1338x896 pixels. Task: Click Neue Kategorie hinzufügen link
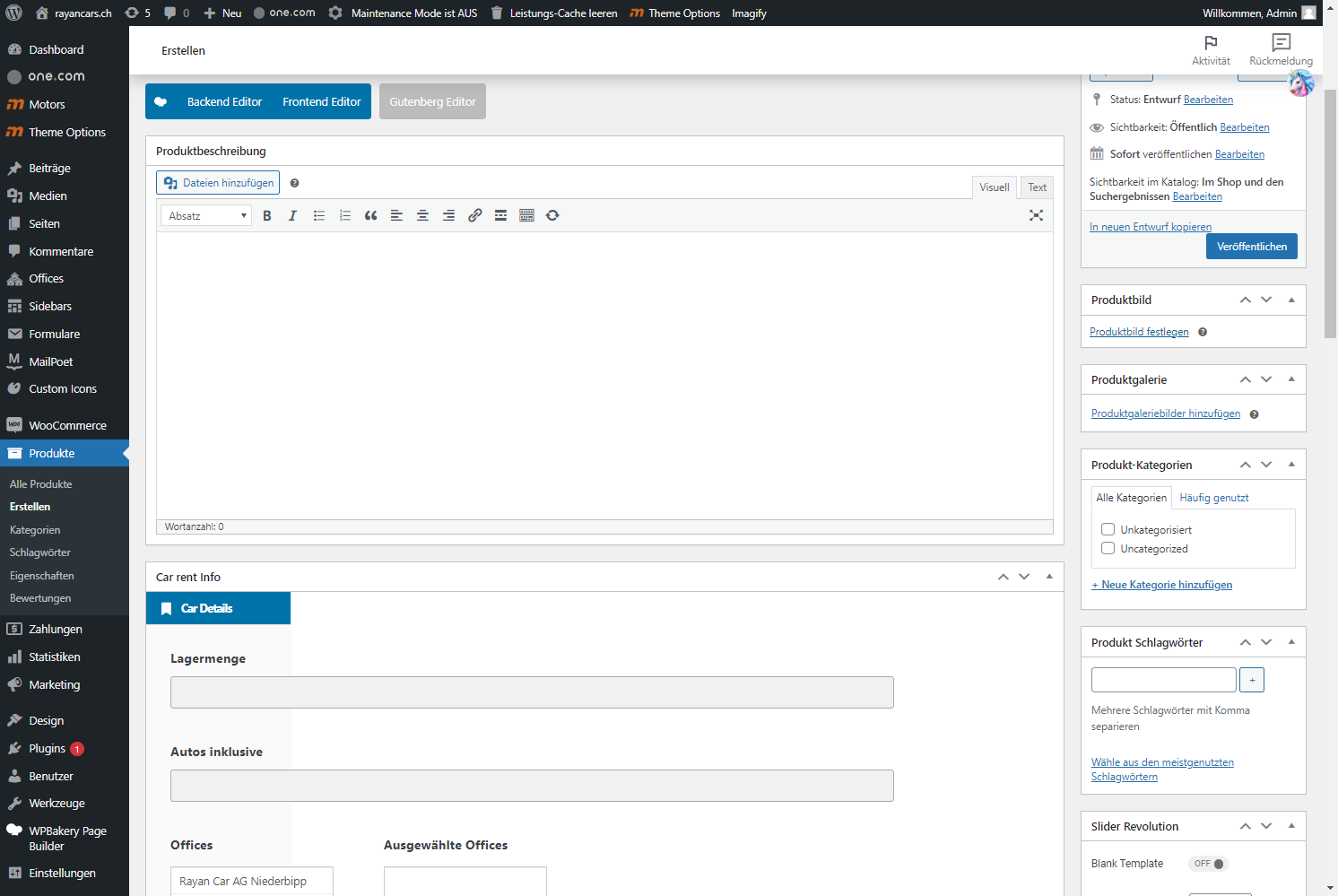1161,585
